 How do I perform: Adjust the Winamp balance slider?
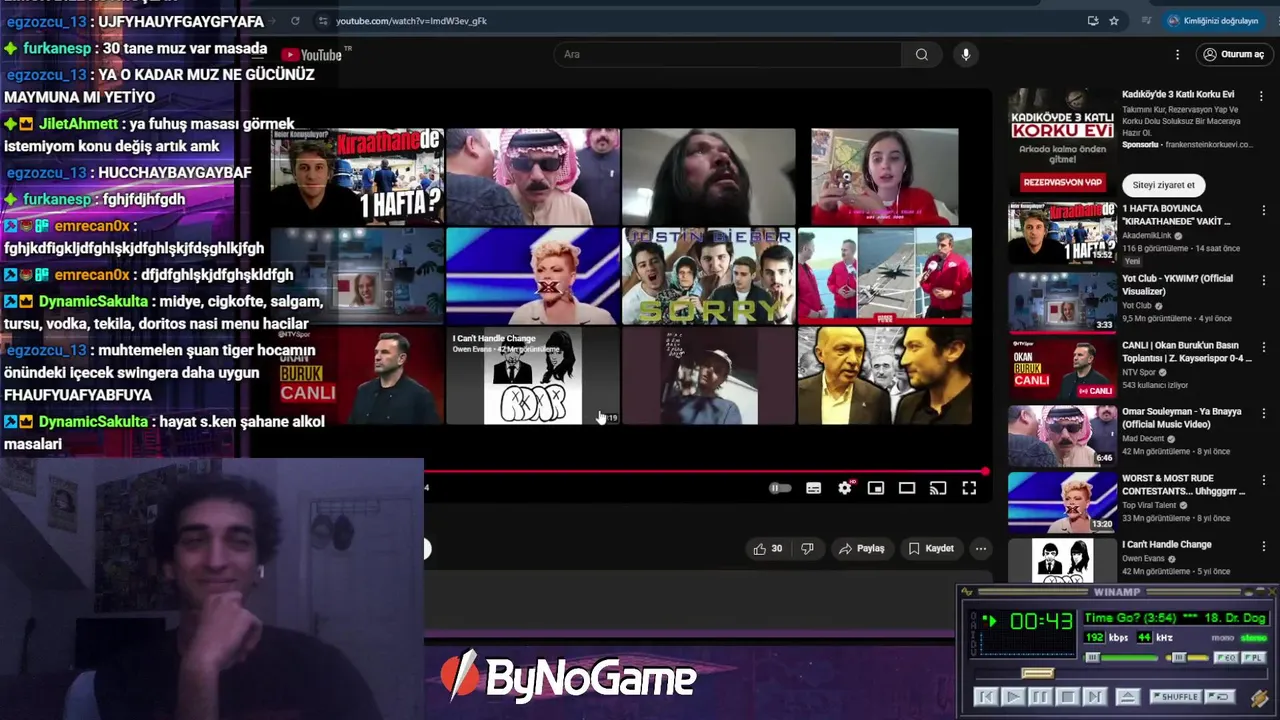(x=1187, y=657)
